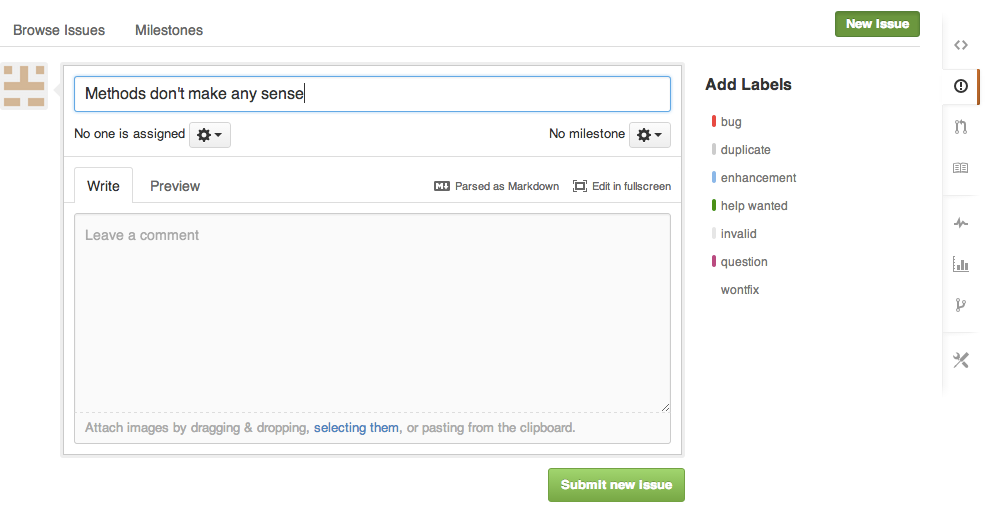Click the Submit new issue button

(x=616, y=485)
